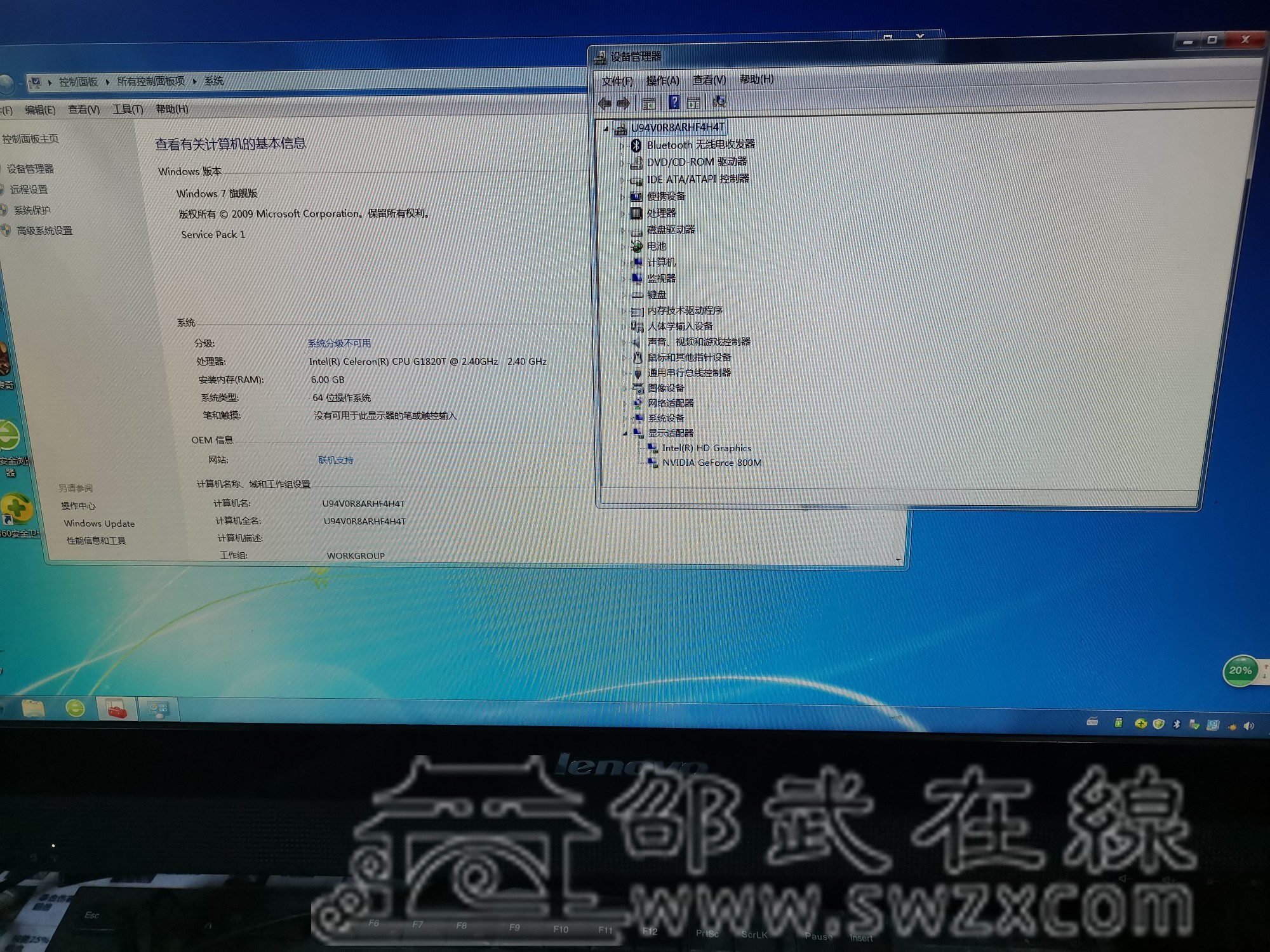The image size is (1270, 952).
Task: Click the 系统分级不可用 link
Action: 339,343
